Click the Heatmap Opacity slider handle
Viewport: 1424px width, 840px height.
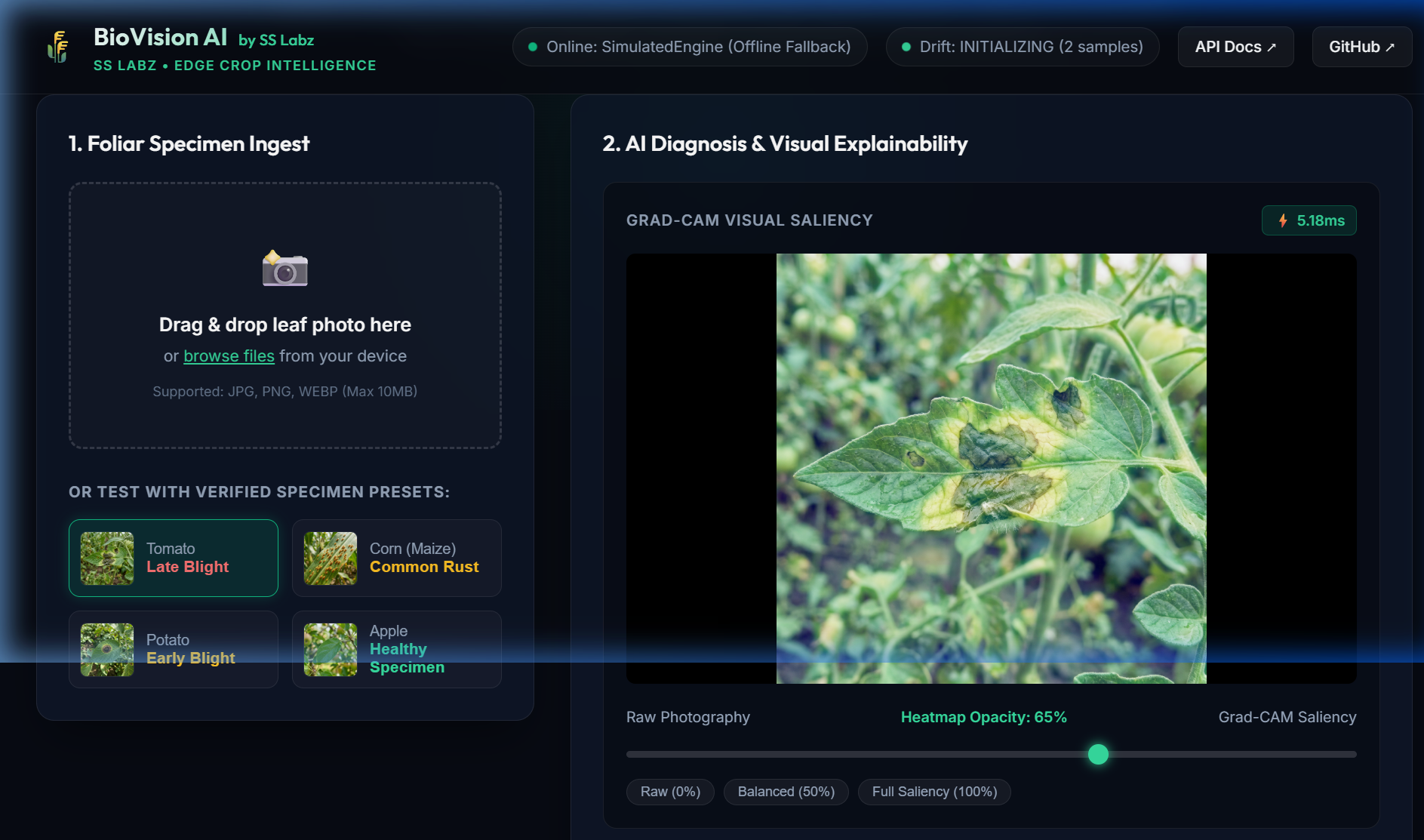click(x=1098, y=754)
